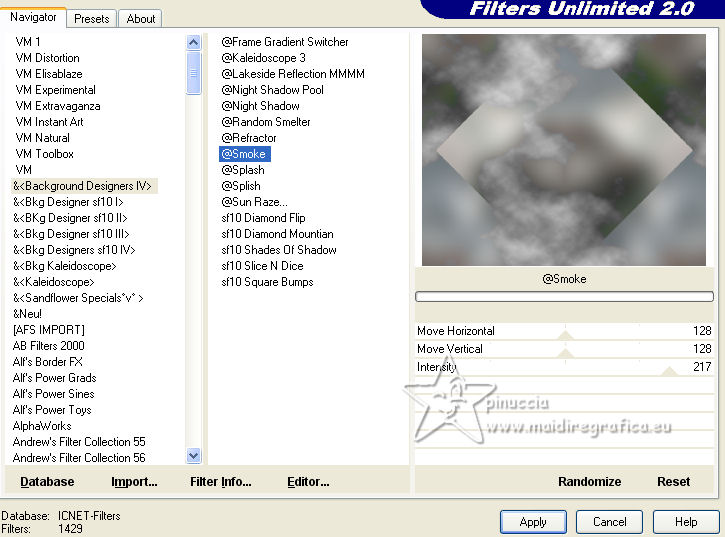725x537 pixels.
Task: Switch to the Presets tab
Action: pyautogui.click(x=92, y=19)
